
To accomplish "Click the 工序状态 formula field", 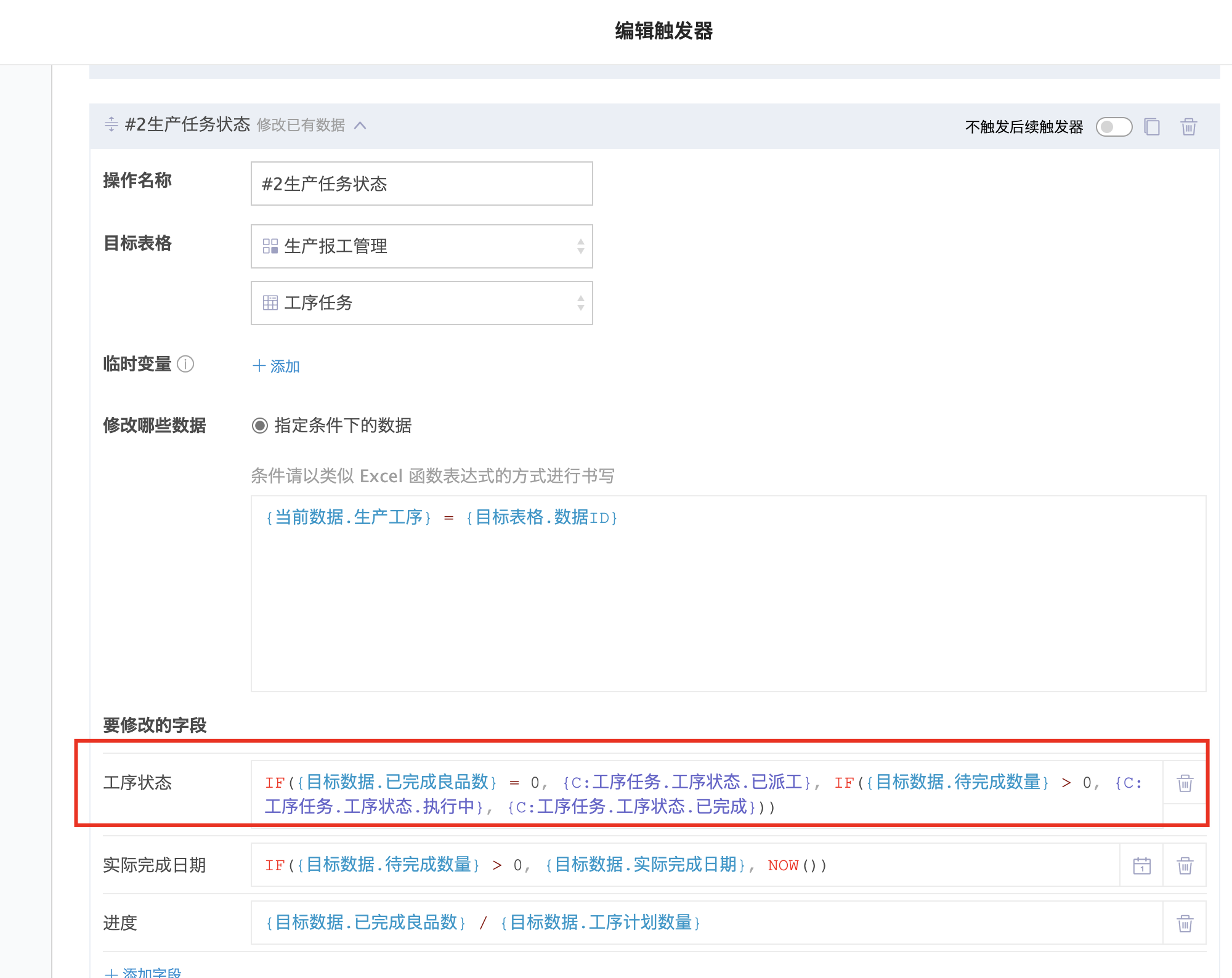I will [x=707, y=794].
